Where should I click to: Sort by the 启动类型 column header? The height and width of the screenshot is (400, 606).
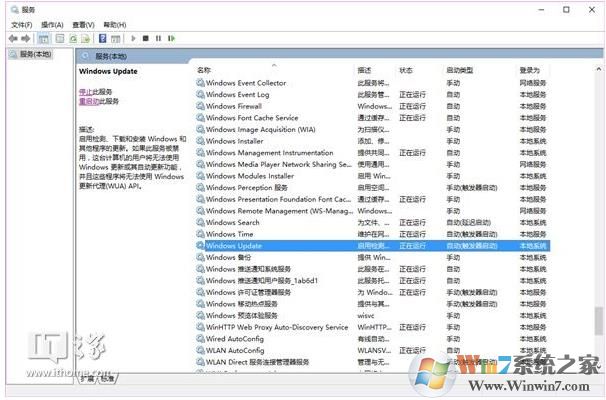point(460,70)
